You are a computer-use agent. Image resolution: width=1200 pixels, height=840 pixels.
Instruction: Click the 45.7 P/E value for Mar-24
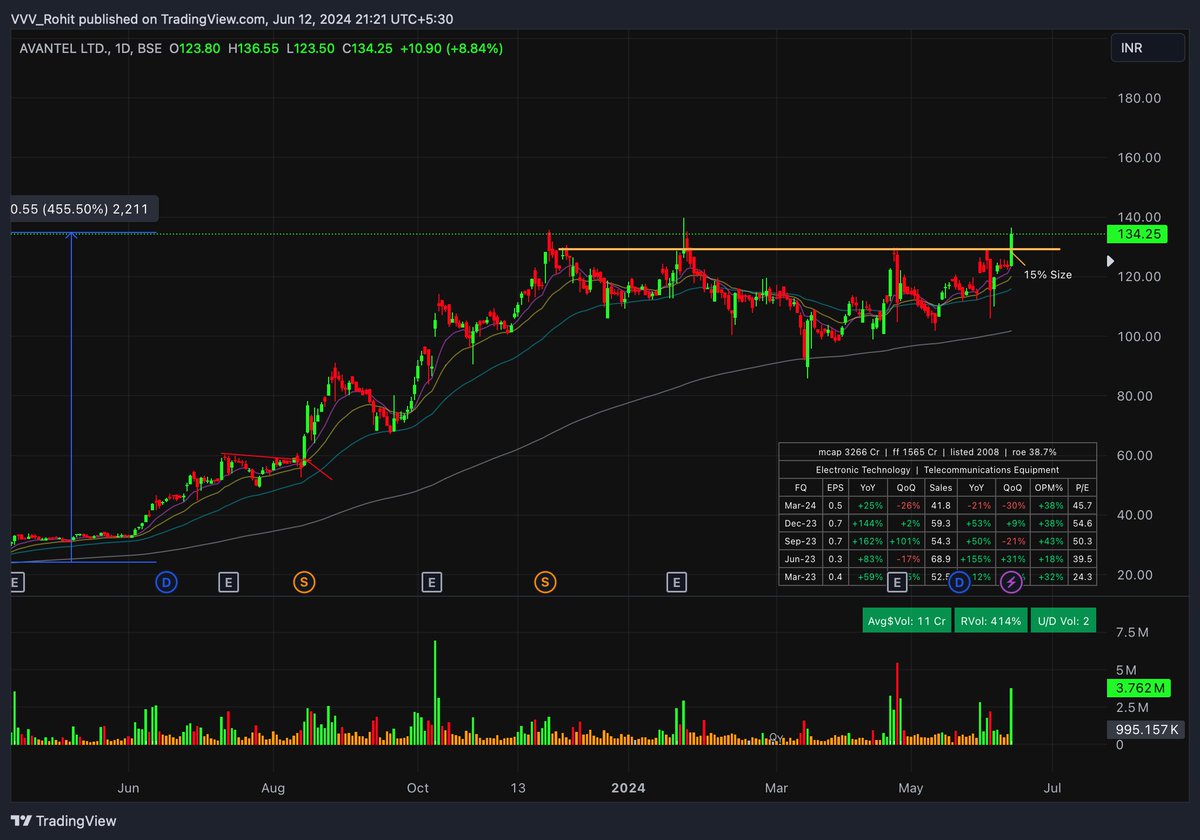[x=1082, y=506]
